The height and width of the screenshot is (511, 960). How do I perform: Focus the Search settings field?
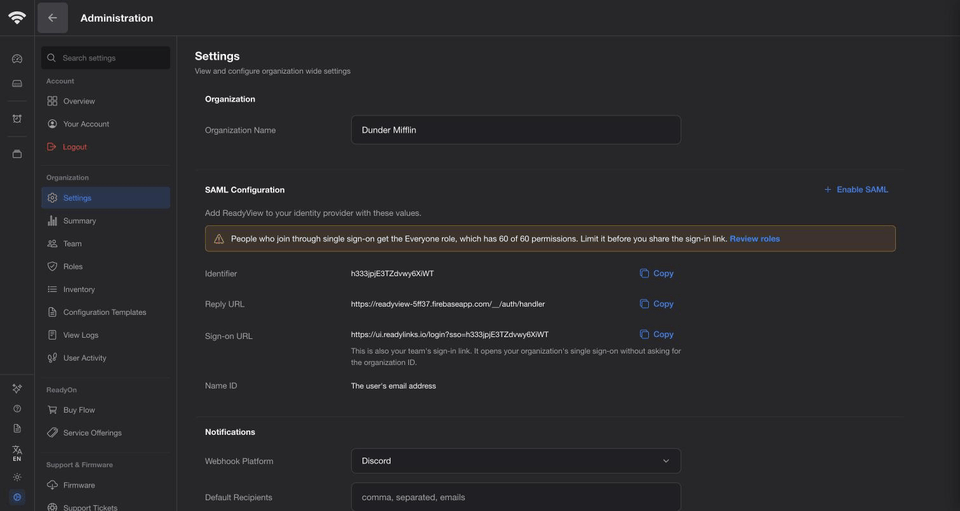[x=105, y=58]
